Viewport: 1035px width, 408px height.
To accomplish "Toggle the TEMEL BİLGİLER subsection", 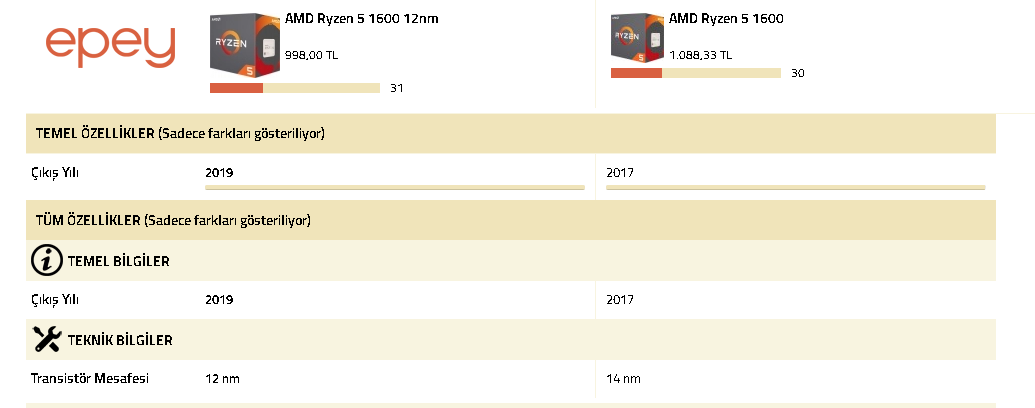I will pyautogui.click(x=510, y=260).
